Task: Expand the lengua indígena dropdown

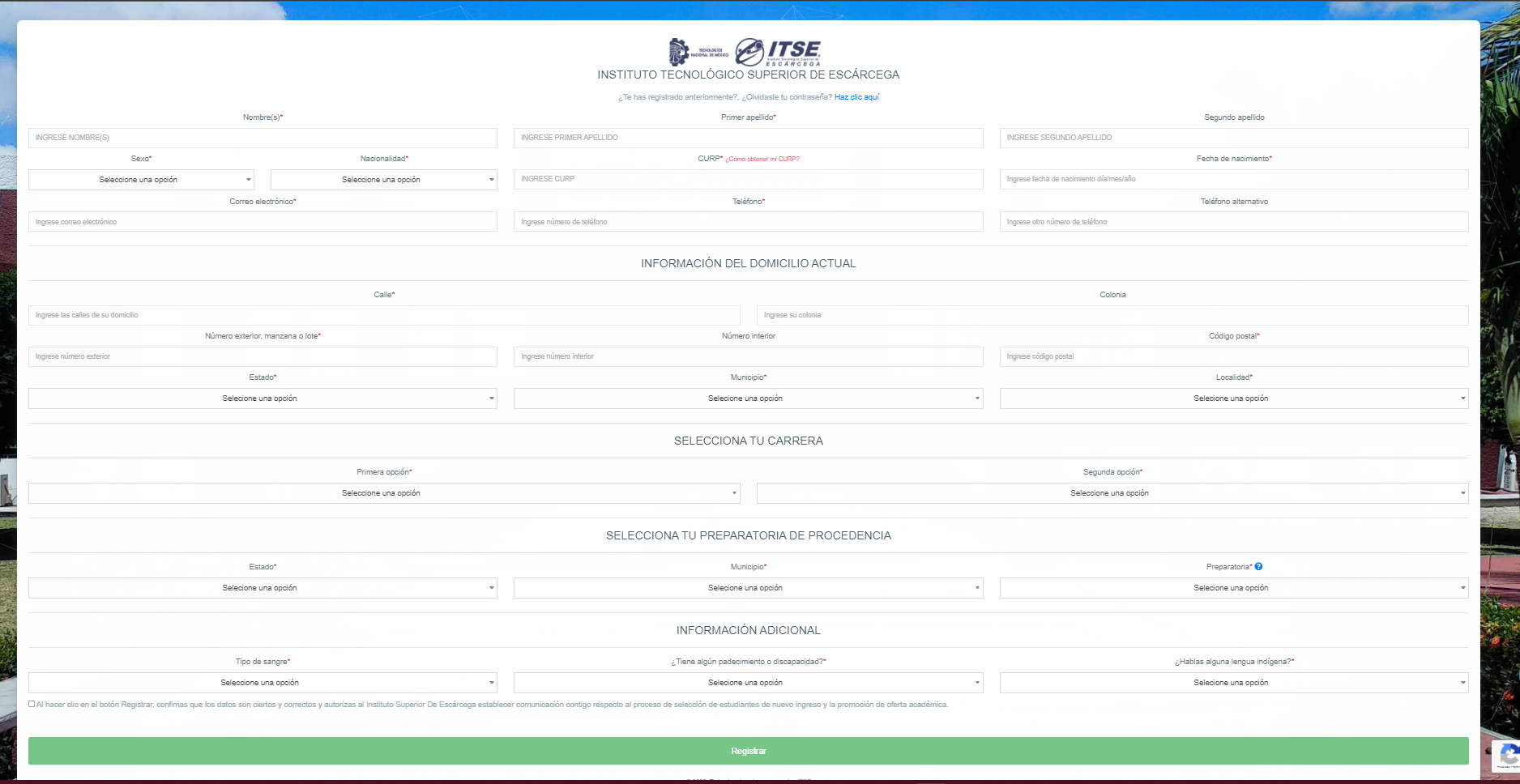Action: coord(1233,683)
